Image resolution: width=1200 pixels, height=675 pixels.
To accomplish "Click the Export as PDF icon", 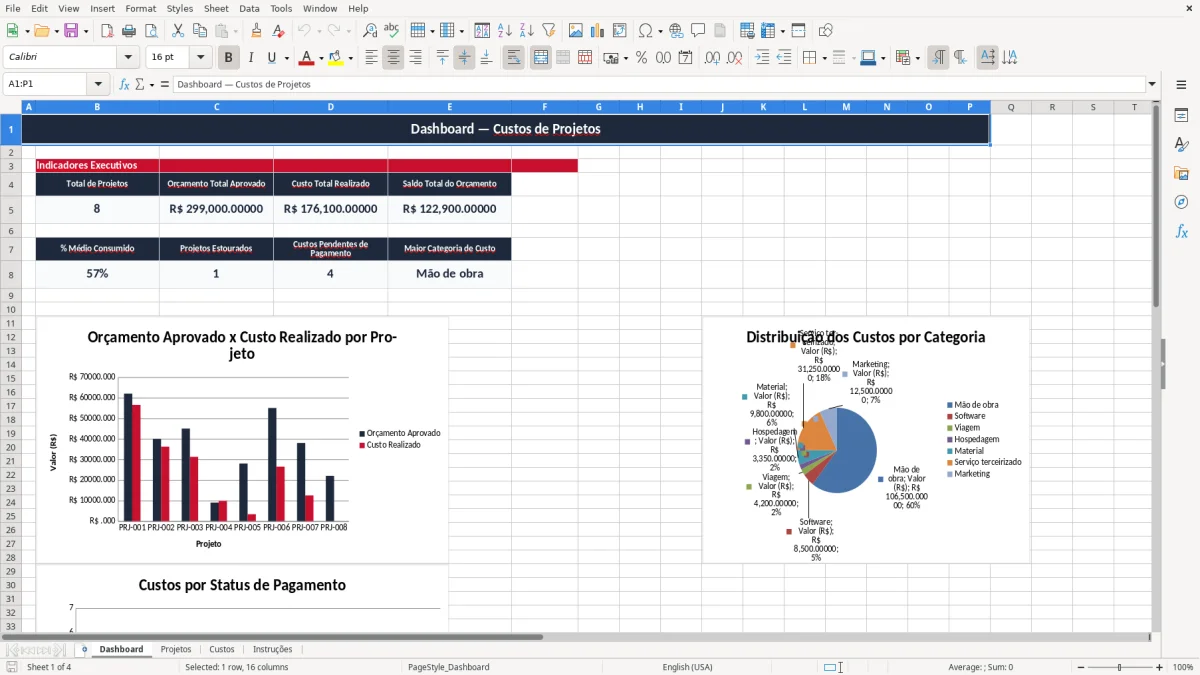I will point(106,31).
